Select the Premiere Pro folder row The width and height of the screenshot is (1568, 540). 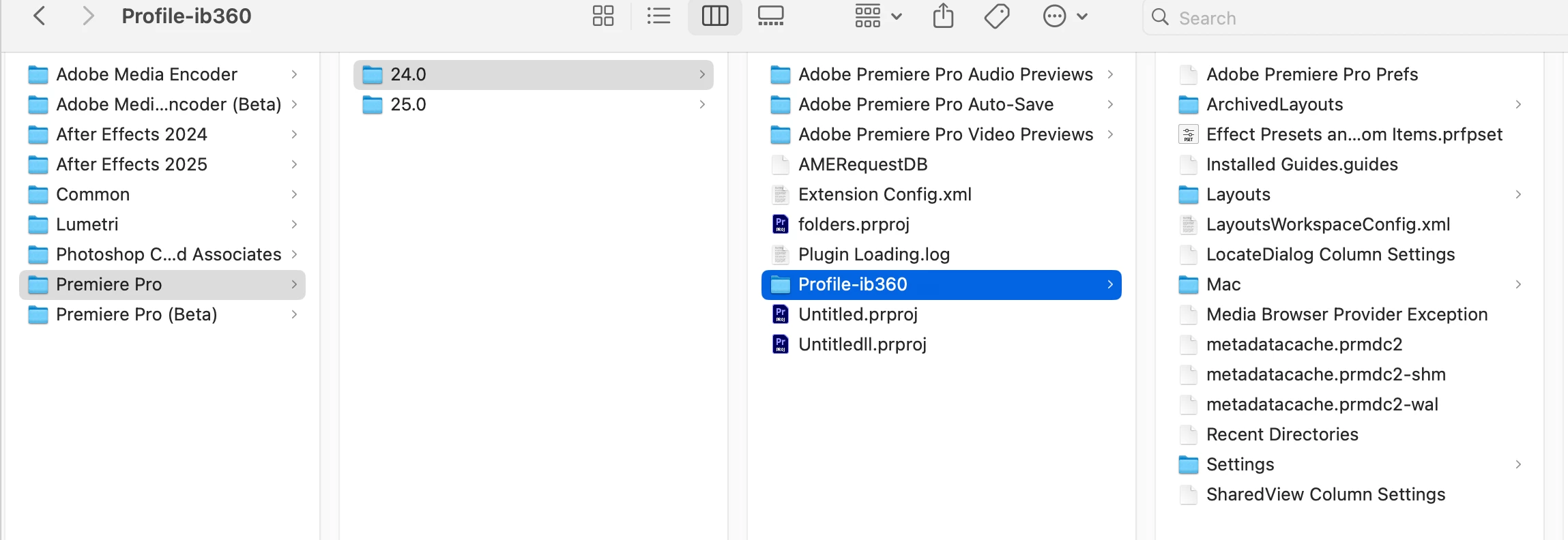coord(162,284)
